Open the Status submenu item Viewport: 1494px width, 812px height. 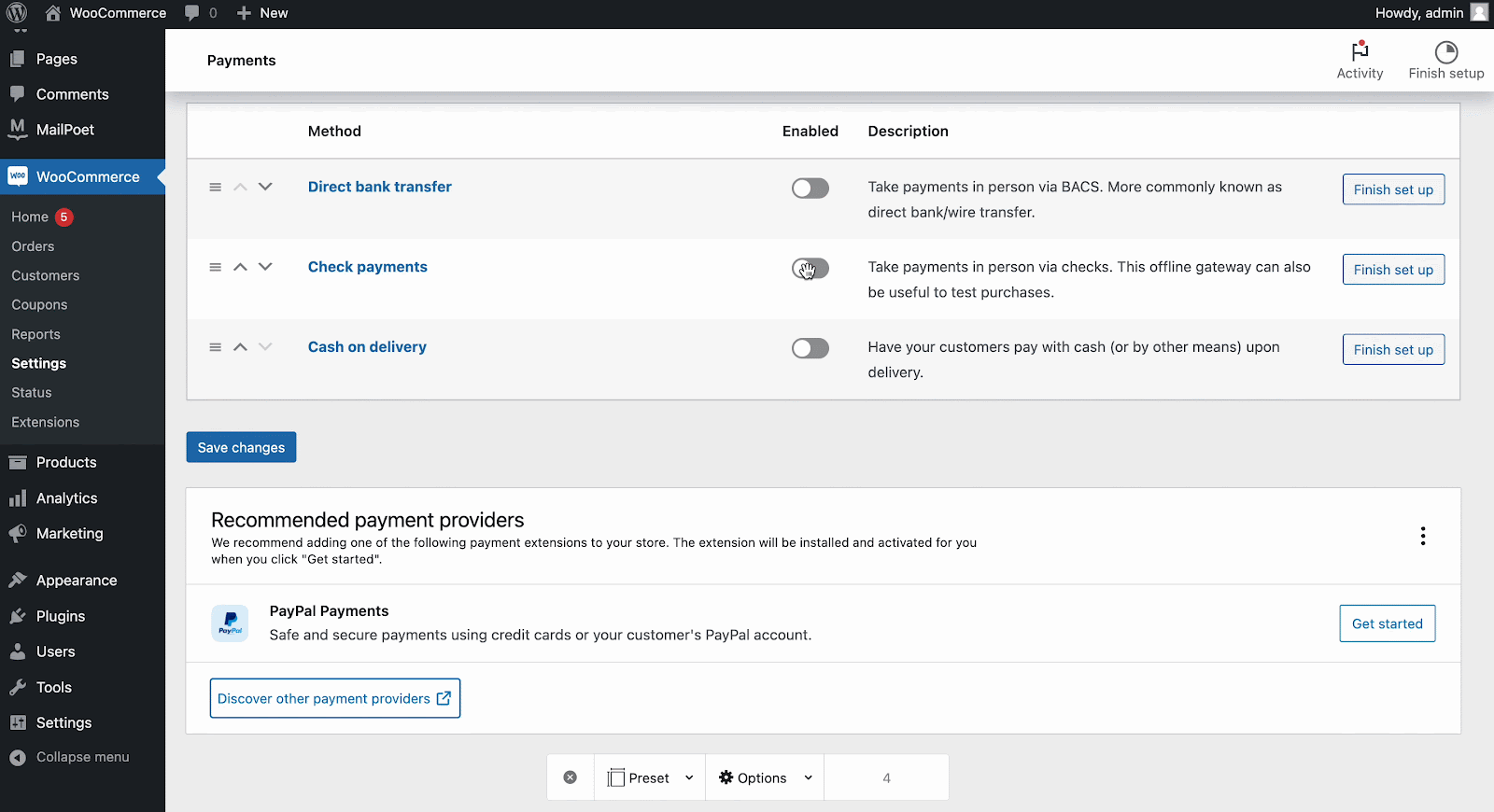[32, 393]
